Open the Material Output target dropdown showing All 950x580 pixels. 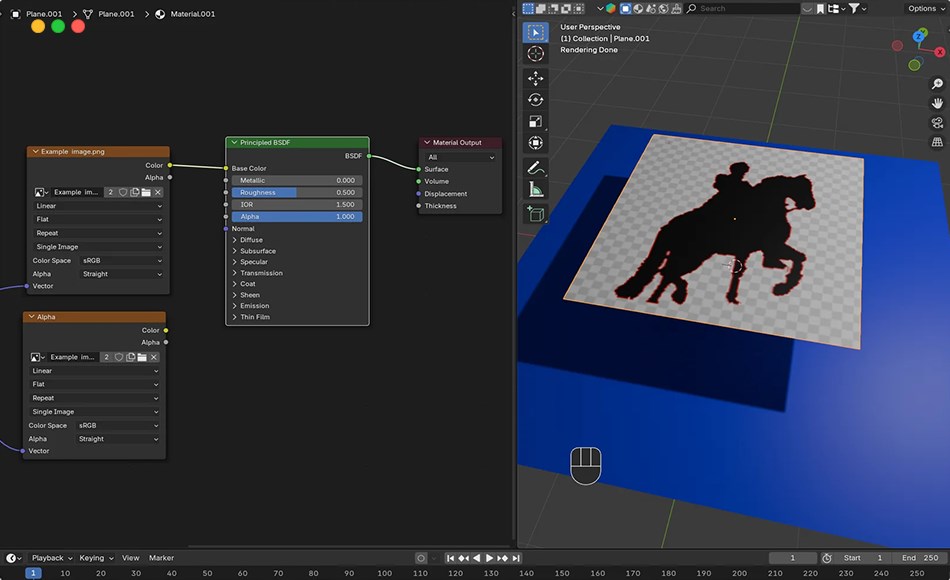point(460,157)
